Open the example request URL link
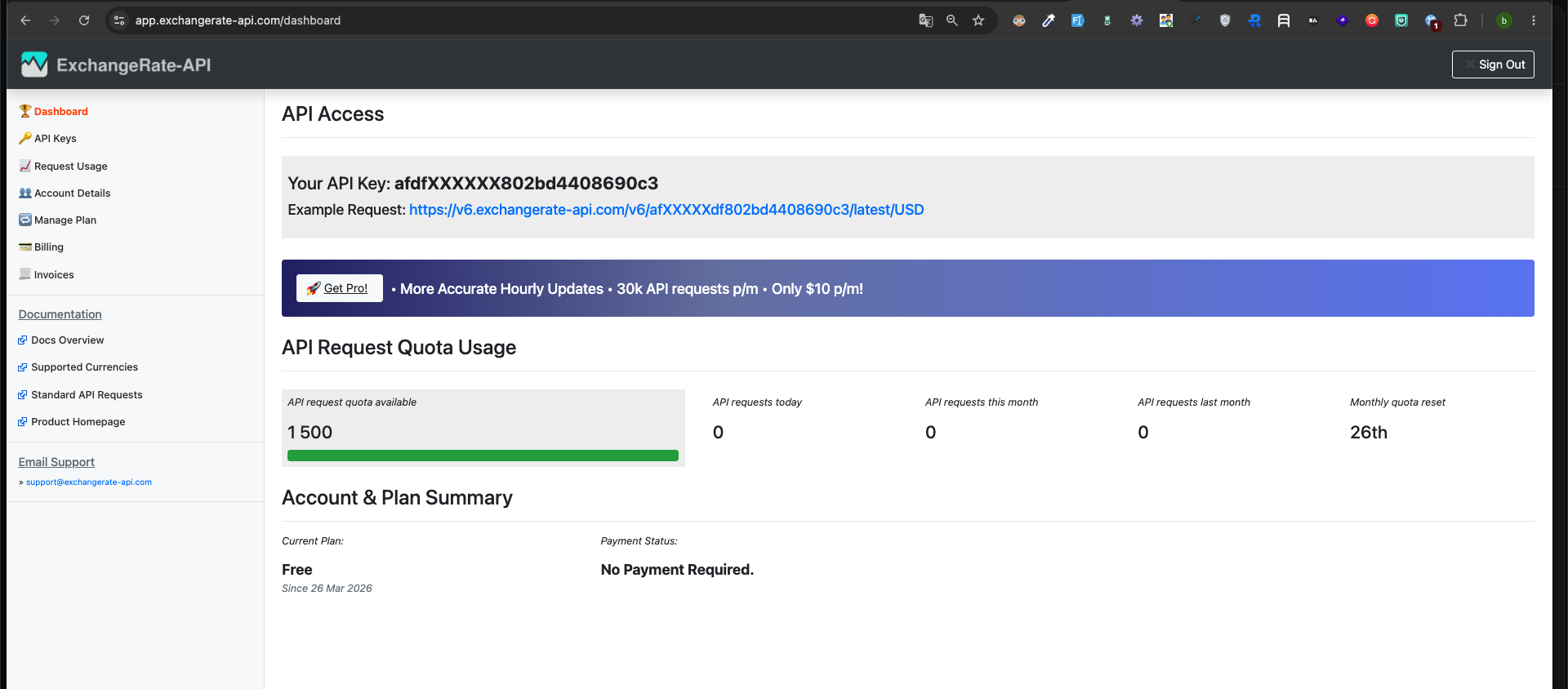Image resolution: width=1568 pixels, height=689 pixels. coord(666,210)
